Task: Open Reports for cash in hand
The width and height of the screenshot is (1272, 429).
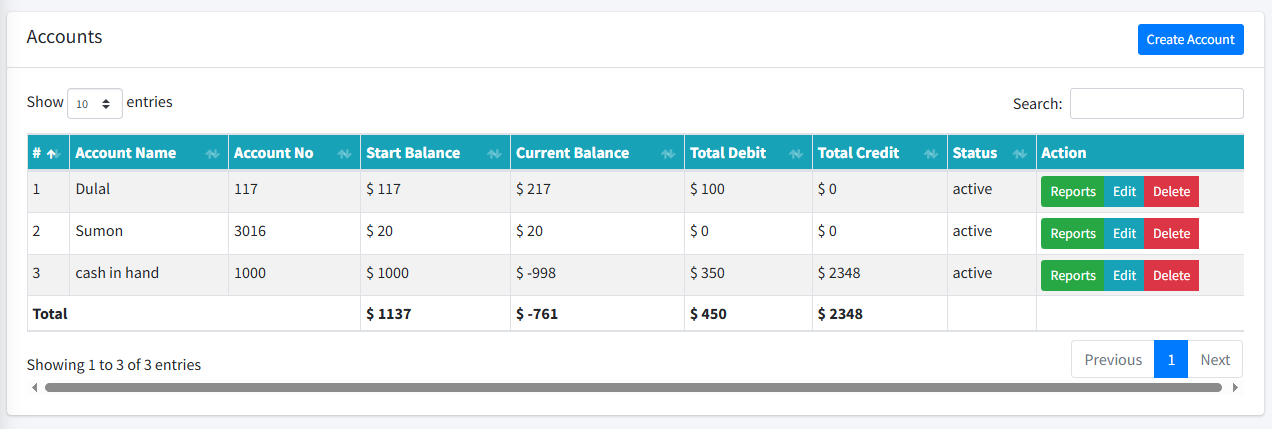Action: pos(1073,276)
